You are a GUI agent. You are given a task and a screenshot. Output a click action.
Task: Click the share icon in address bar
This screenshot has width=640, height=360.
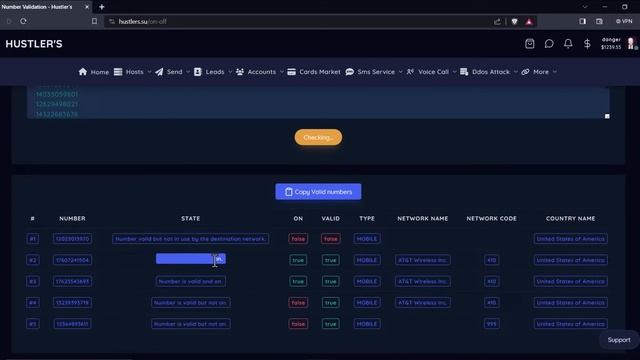pyautogui.click(x=497, y=22)
